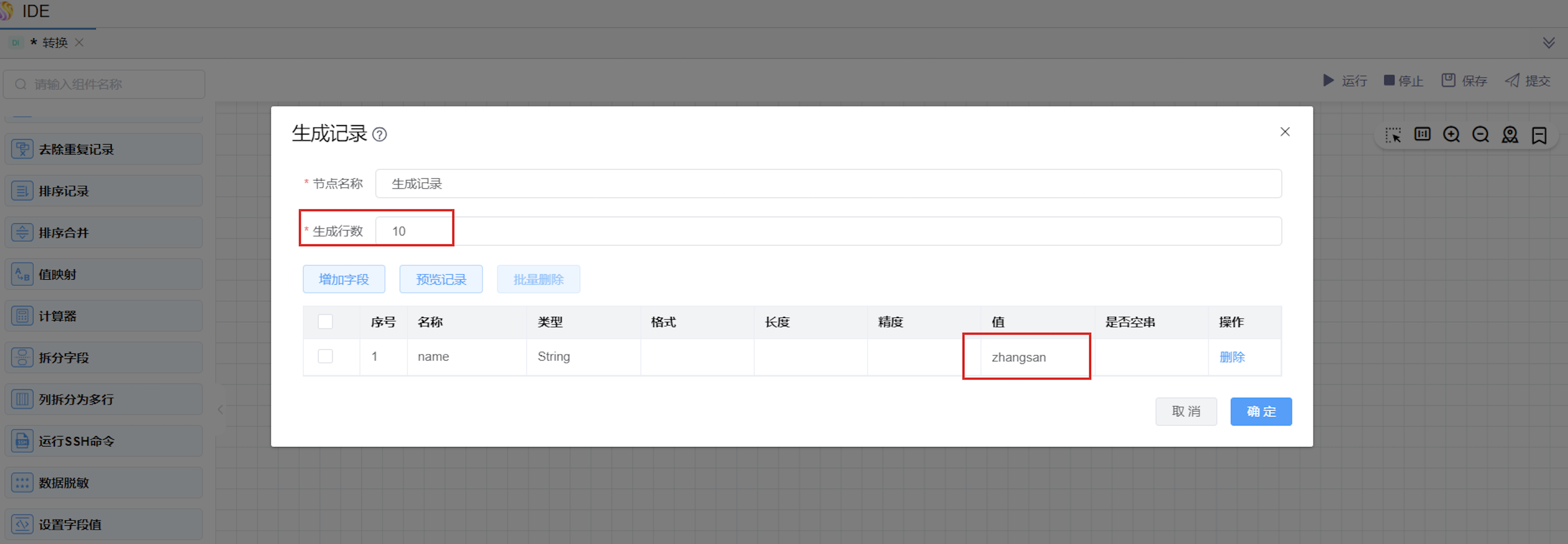The image size is (1568, 544).
Task: Click the area selection tool icon
Action: (1392, 135)
